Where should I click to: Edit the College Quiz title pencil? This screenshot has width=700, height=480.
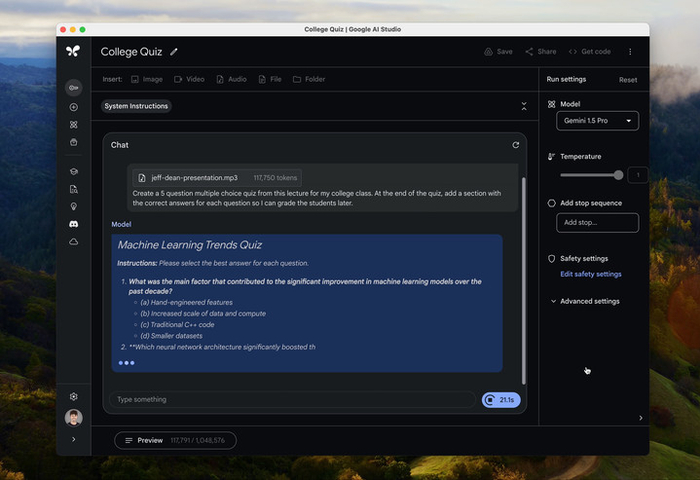pyautogui.click(x=174, y=52)
